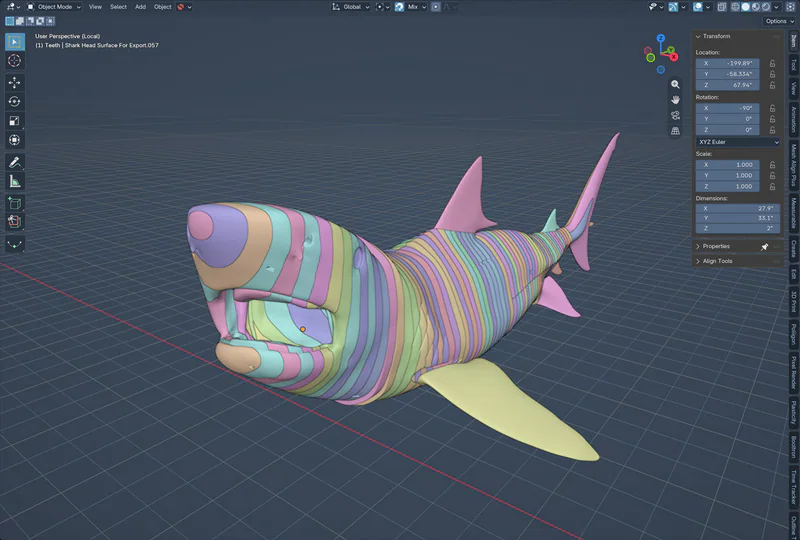Image resolution: width=800 pixels, height=540 pixels.
Task: Open the Select menu
Action: click(x=118, y=7)
